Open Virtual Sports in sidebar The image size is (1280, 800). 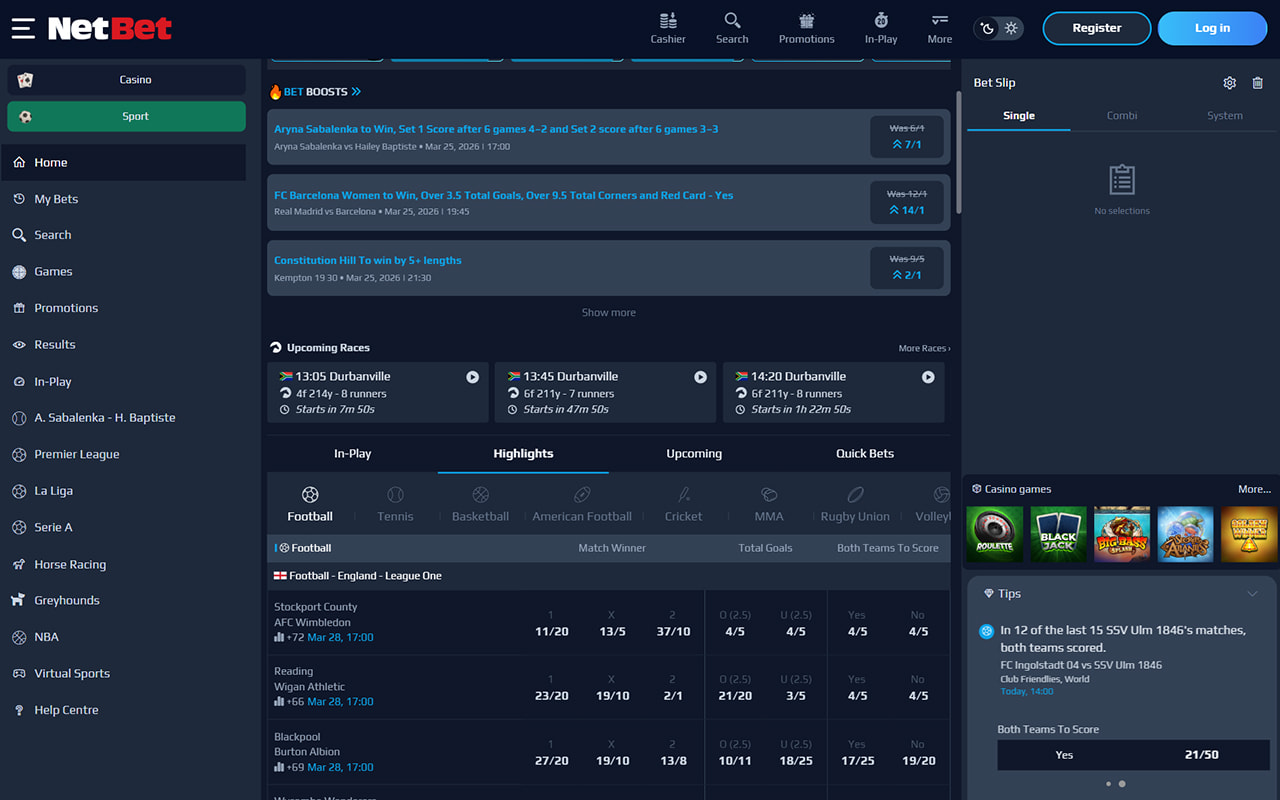pos(123,673)
